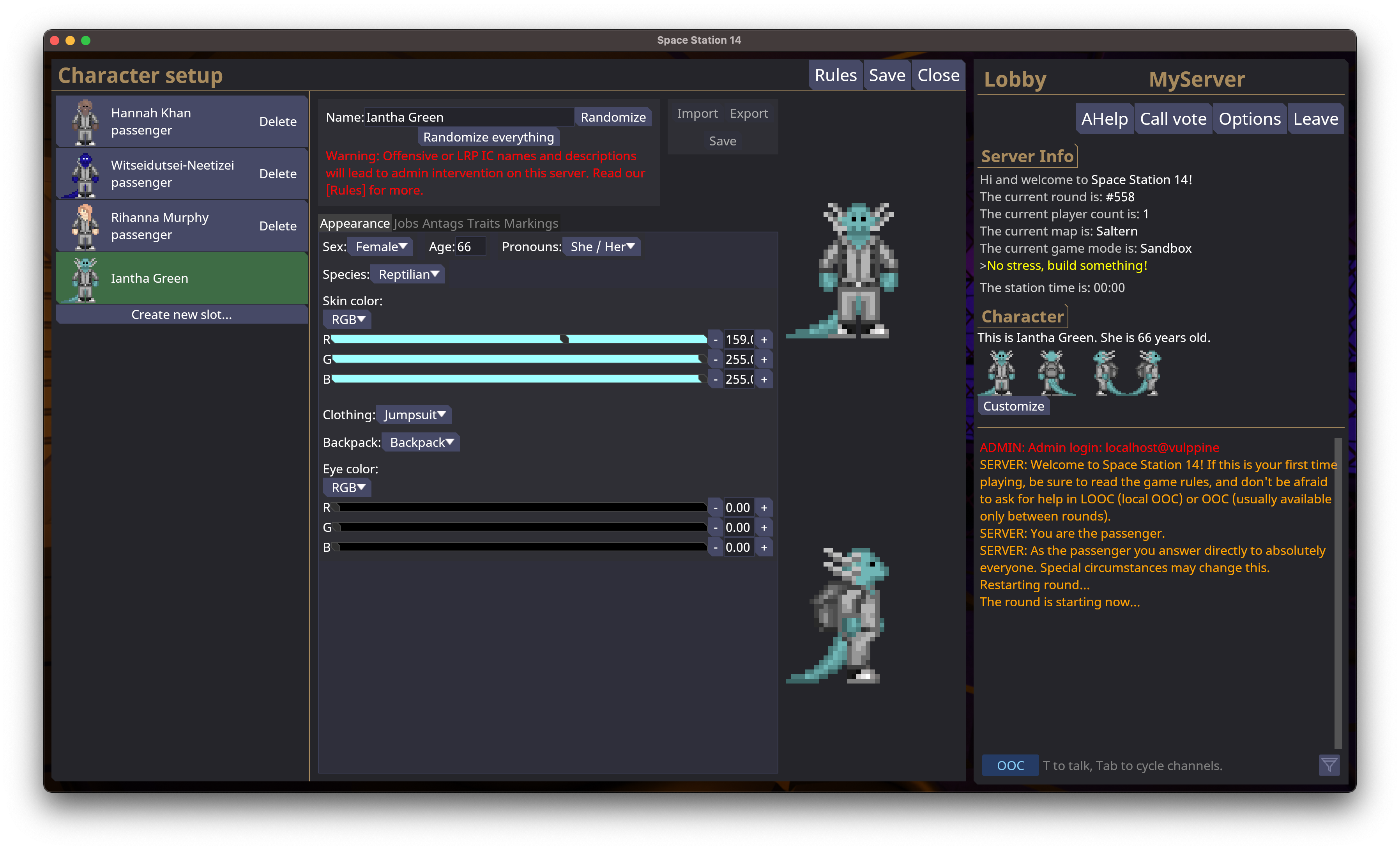Click the plus button for skin Red value
The width and height of the screenshot is (1400, 850).
(x=764, y=340)
